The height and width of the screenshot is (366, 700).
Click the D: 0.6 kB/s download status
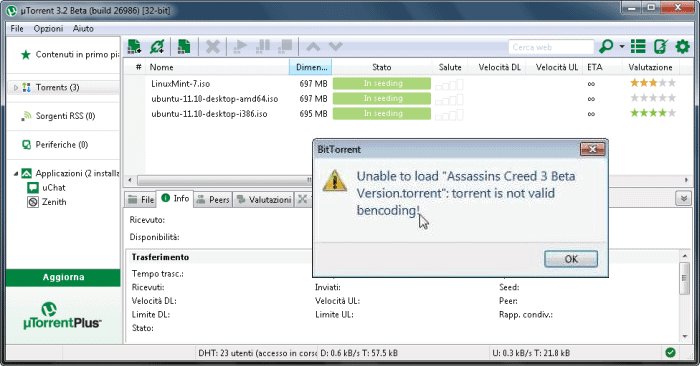[359, 353]
